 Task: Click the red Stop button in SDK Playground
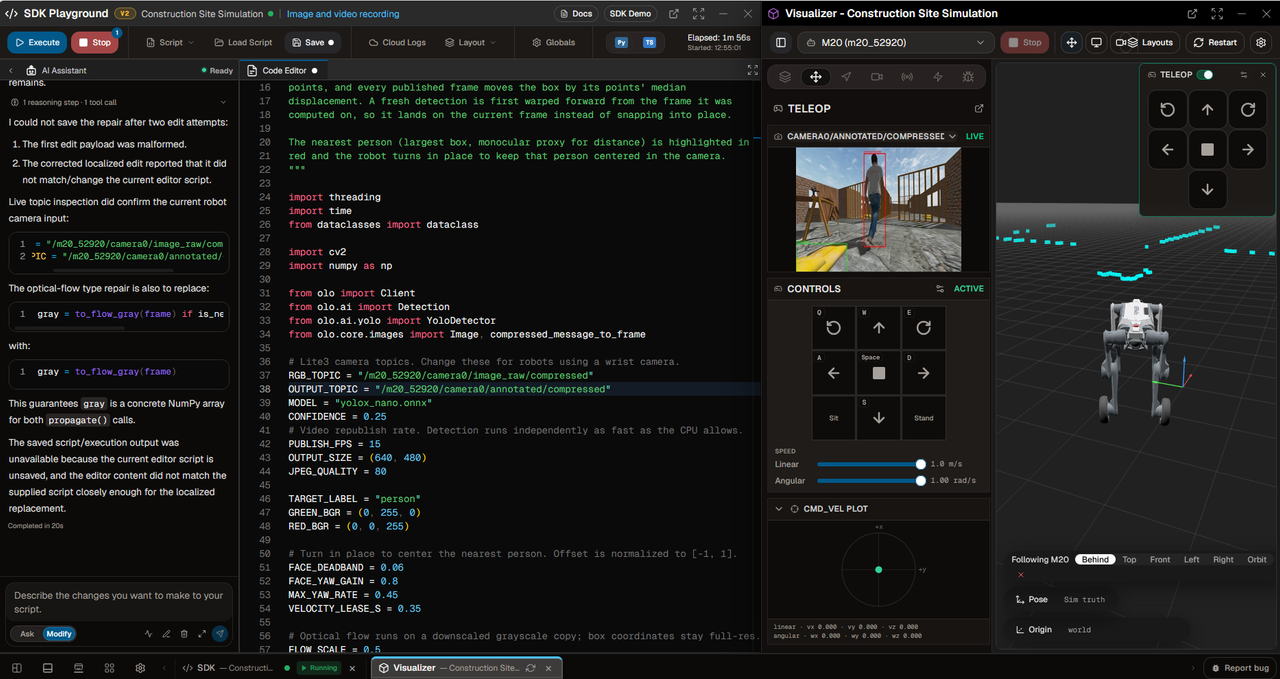94,43
